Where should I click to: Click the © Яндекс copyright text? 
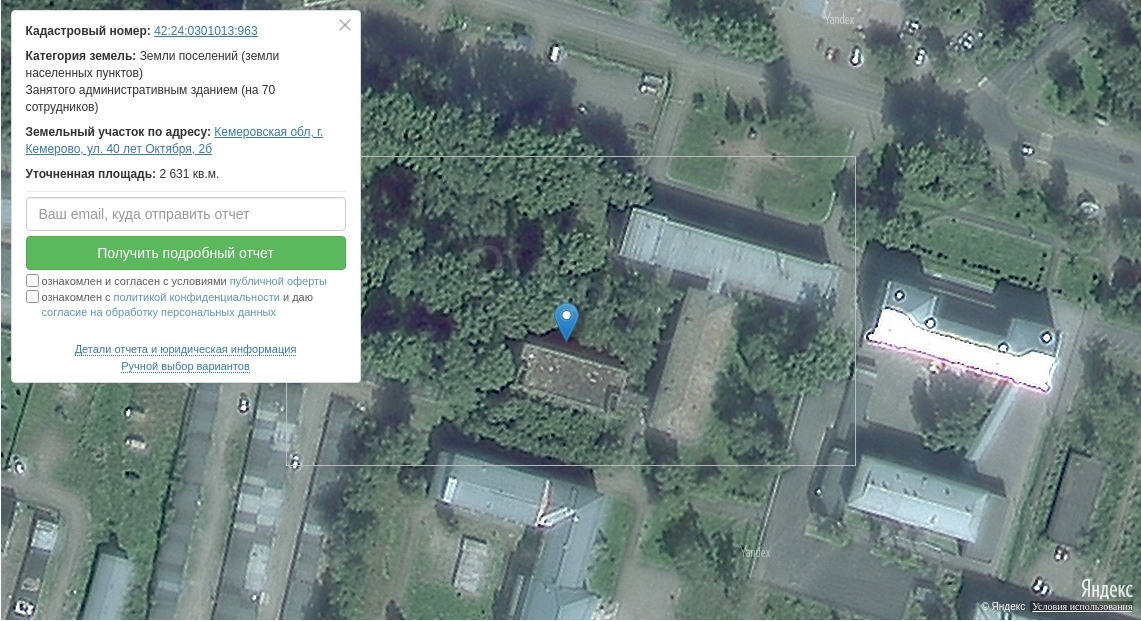click(x=1003, y=607)
